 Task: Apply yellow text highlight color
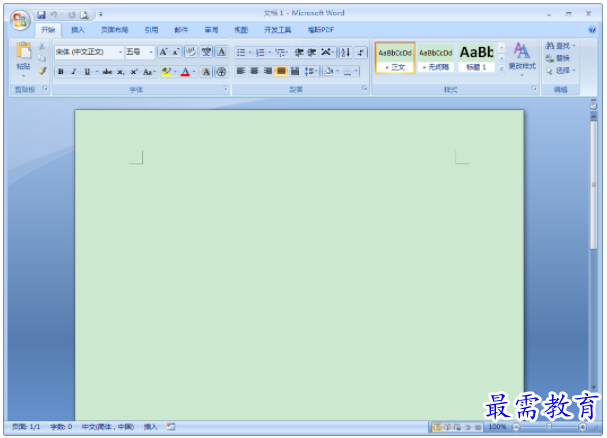(167, 72)
